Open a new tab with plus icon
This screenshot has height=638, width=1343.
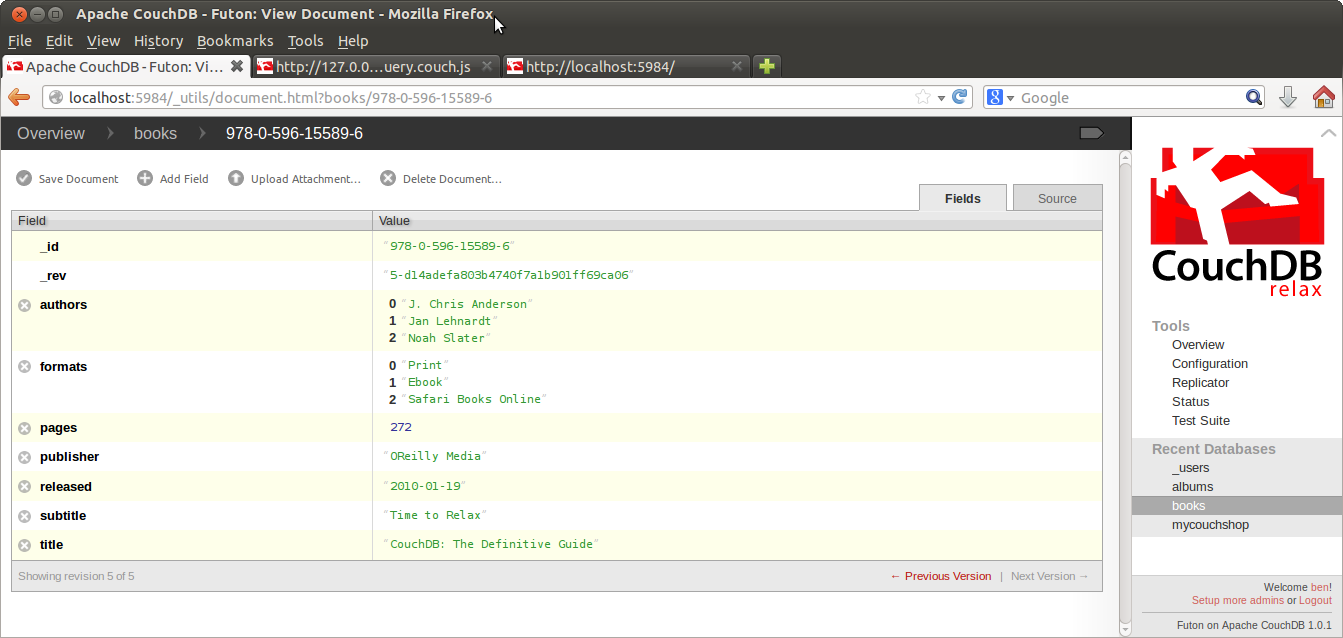coord(766,66)
